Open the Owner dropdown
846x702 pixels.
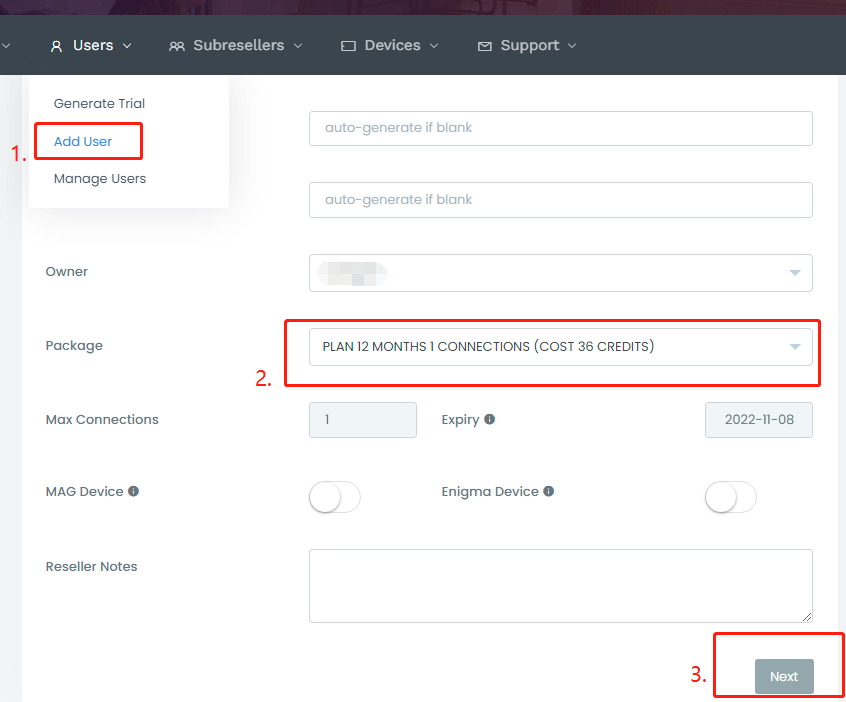560,273
